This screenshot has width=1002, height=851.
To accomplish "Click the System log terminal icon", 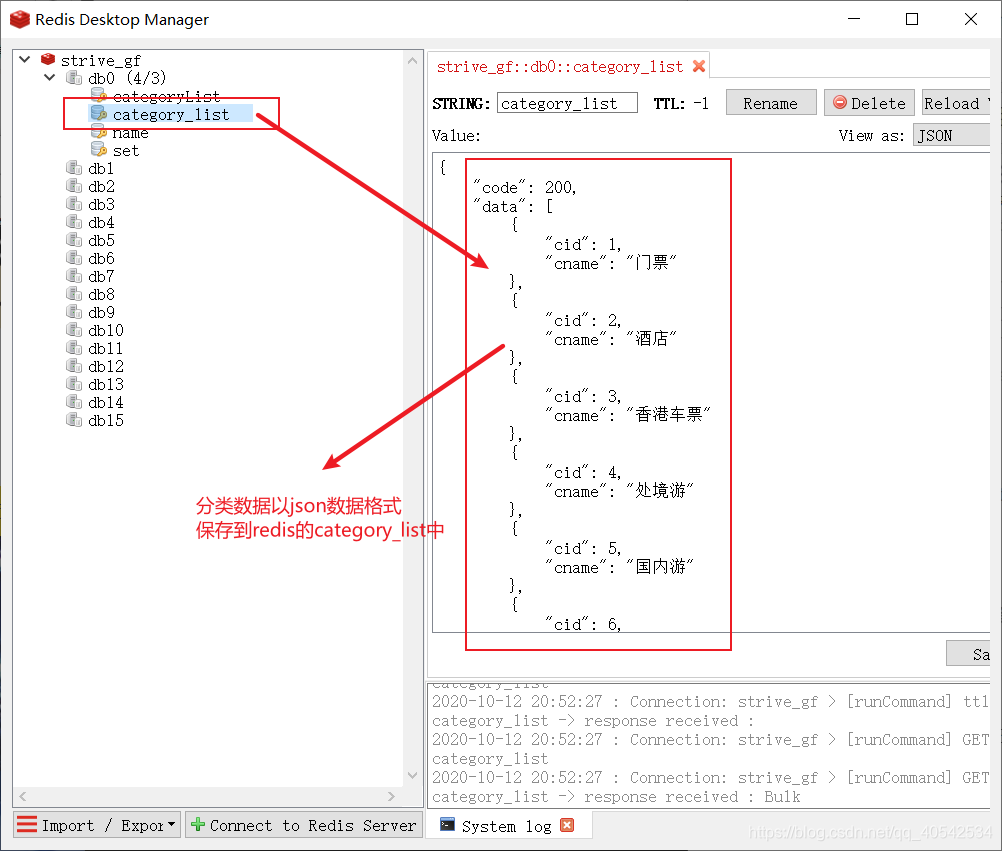I will pos(448,825).
